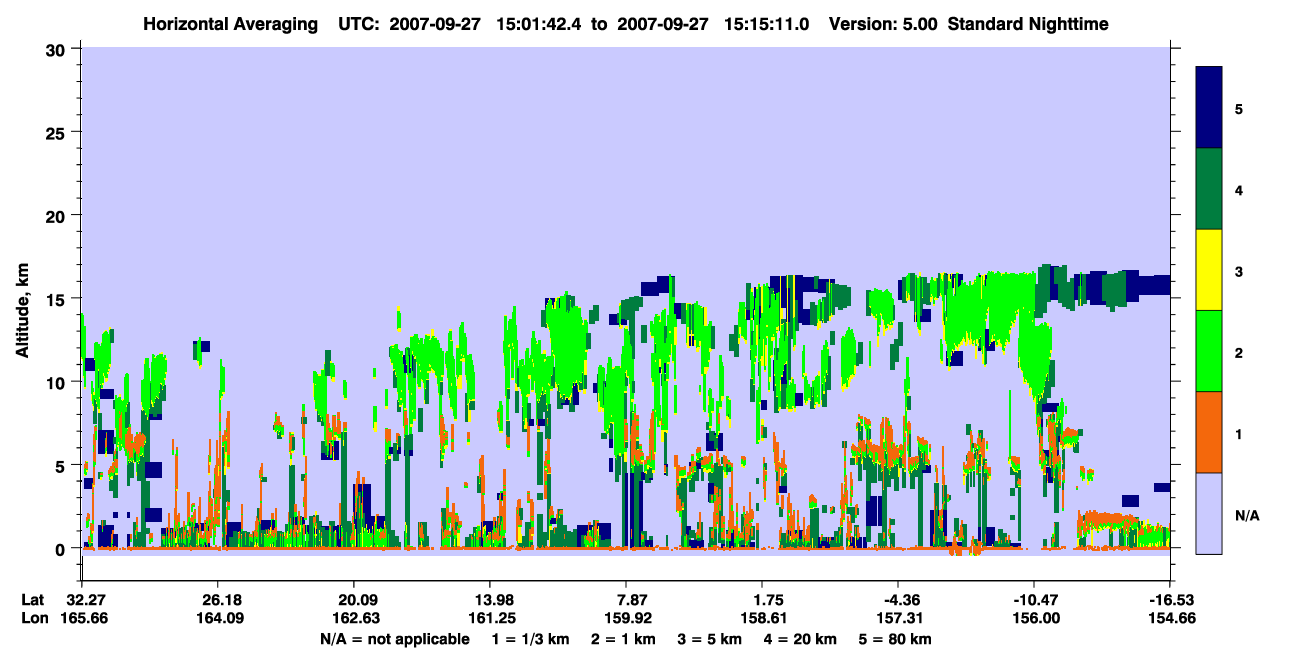
Task: Click the 'Lat' row label
Action: (32, 600)
